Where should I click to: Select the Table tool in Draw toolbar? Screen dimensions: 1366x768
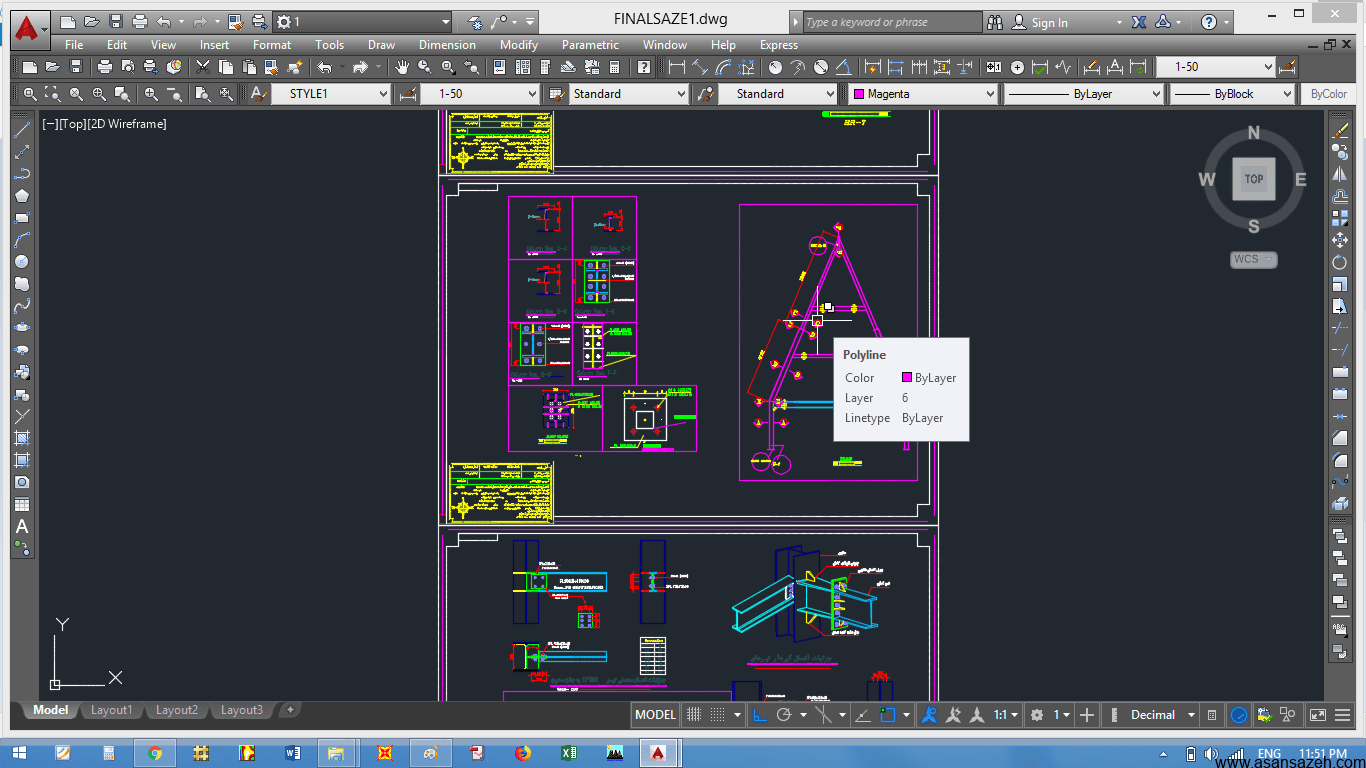[21, 504]
